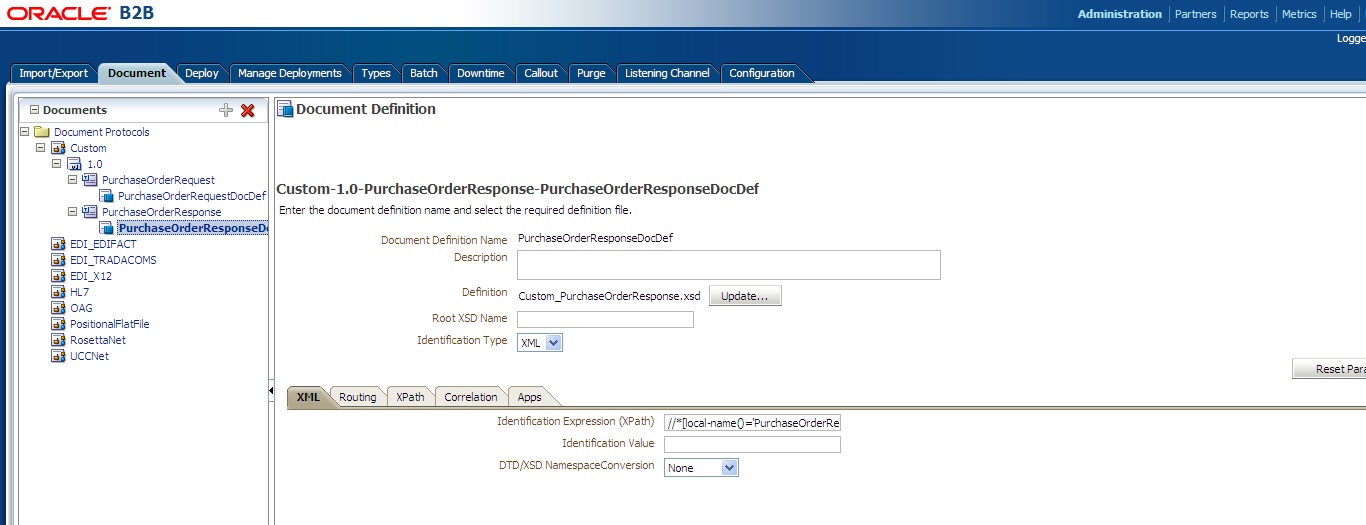
Task: Open the Metrics link
Action: point(1299,14)
